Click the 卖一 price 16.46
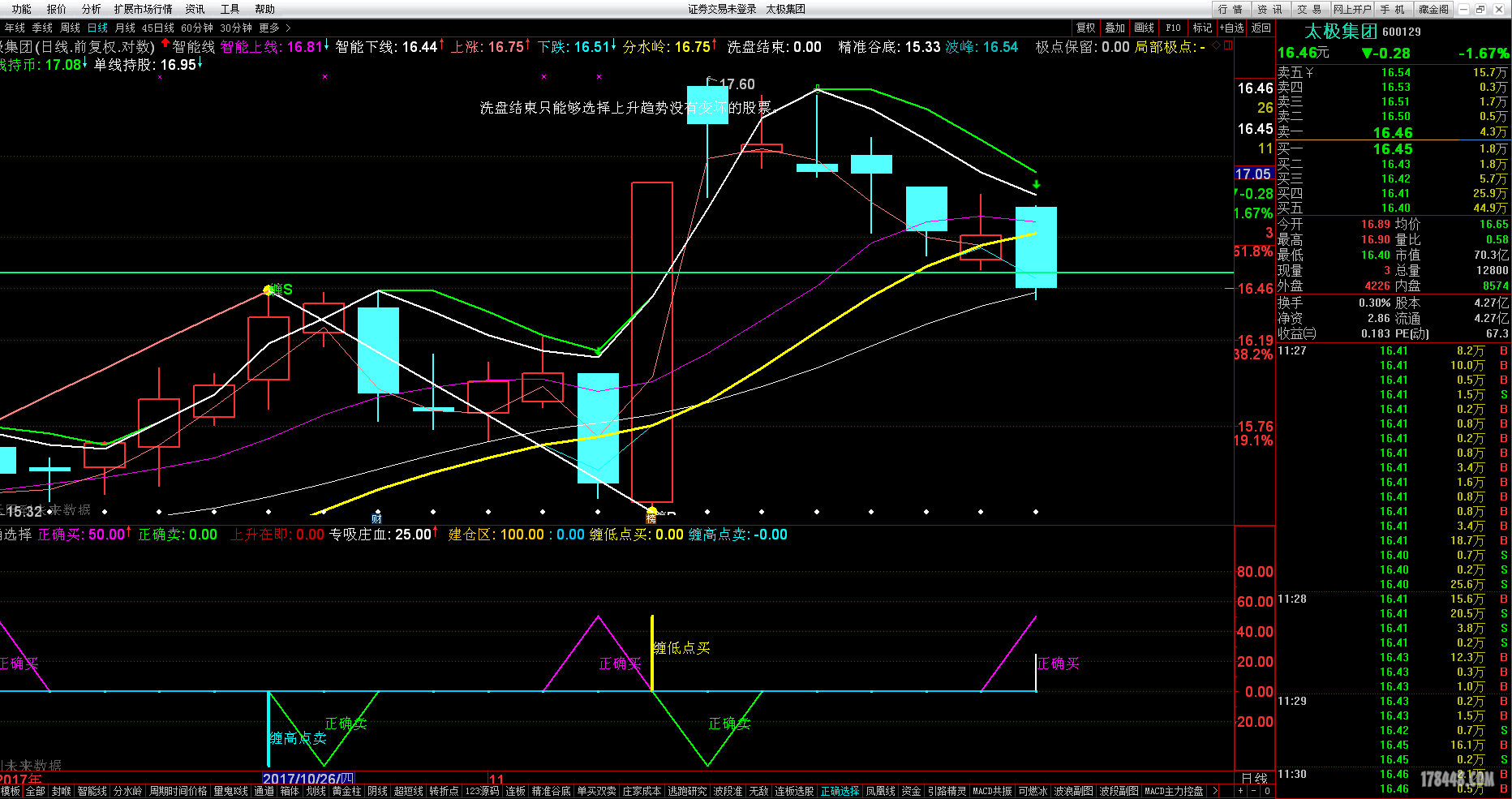1512x799 pixels. point(1393,132)
